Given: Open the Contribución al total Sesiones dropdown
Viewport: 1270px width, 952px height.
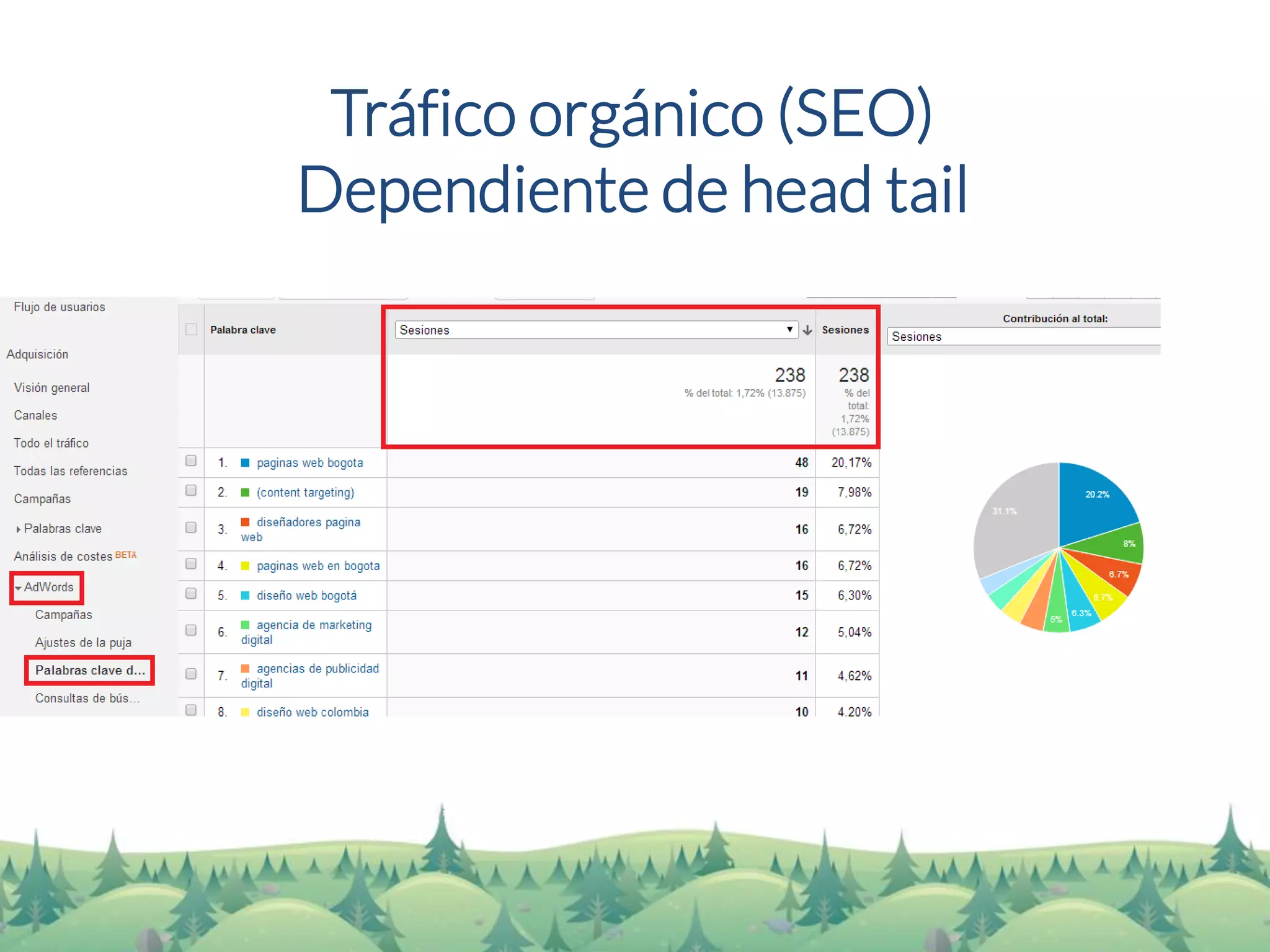Looking at the screenshot, I should pos(1024,337).
